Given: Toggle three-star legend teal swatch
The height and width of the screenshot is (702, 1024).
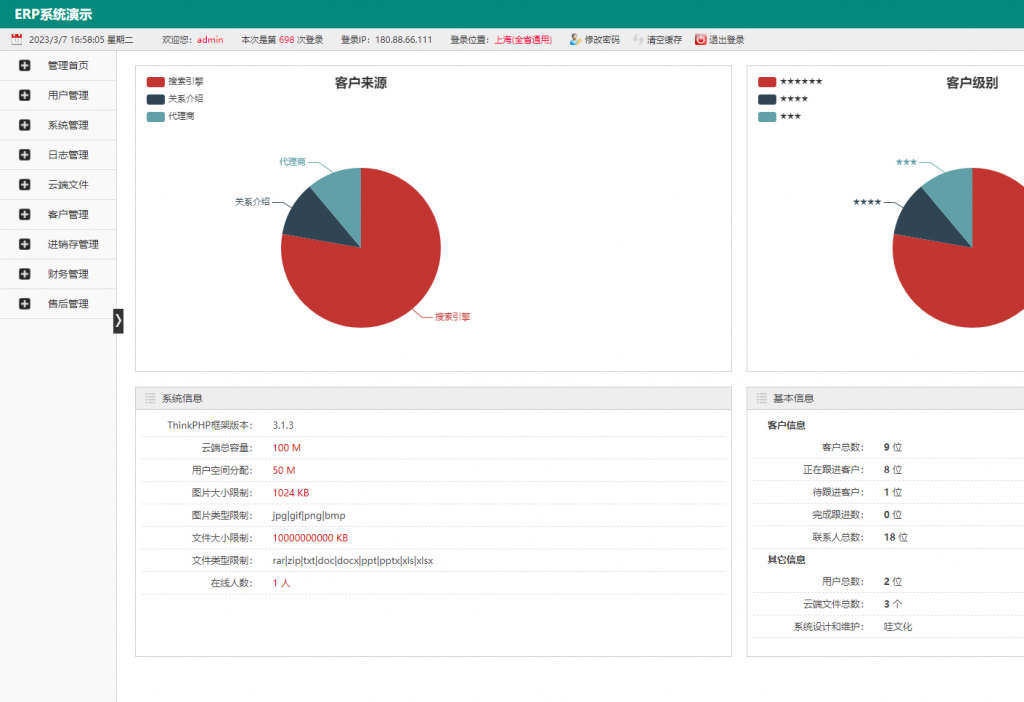Looking at the screenshot, I should tap(767, 117).
